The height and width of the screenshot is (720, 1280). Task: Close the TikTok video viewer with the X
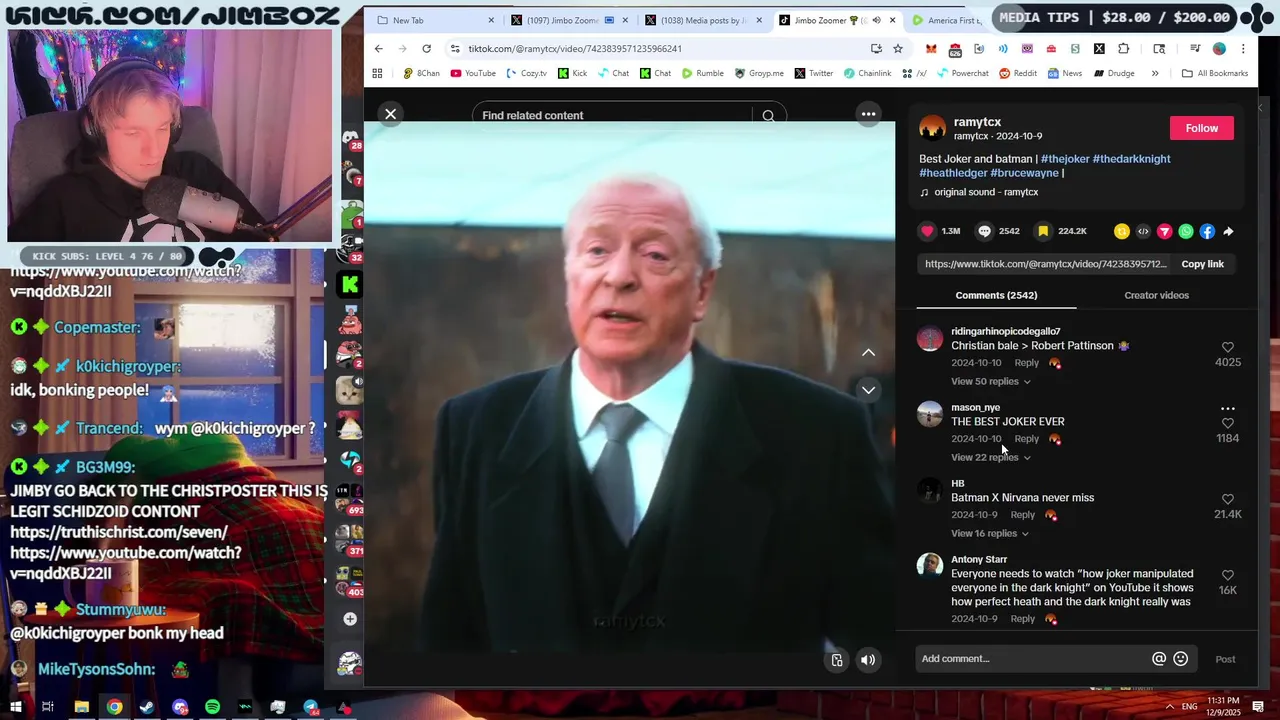(391, 114)
